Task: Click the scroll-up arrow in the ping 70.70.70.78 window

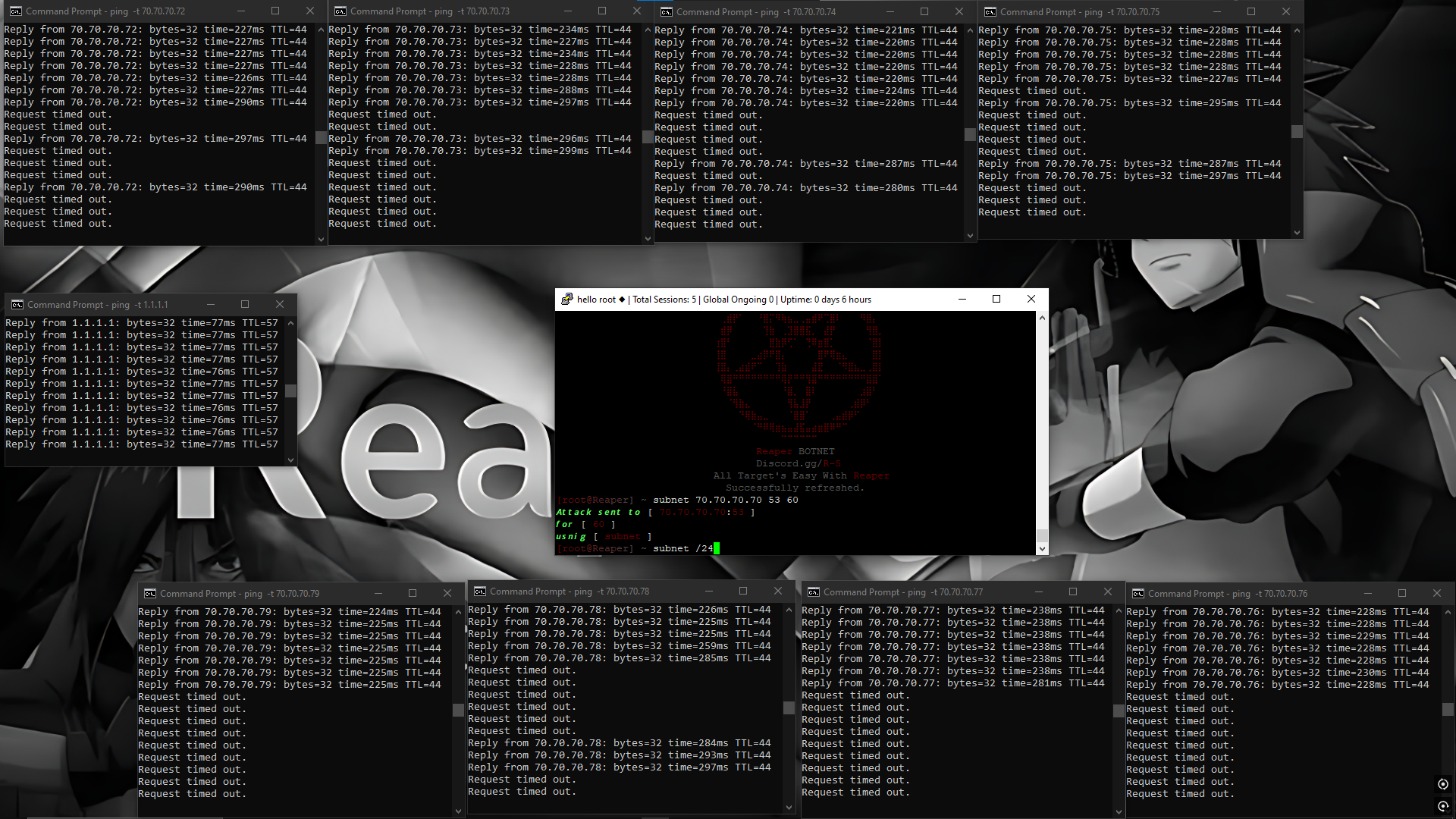Action: 789,608
